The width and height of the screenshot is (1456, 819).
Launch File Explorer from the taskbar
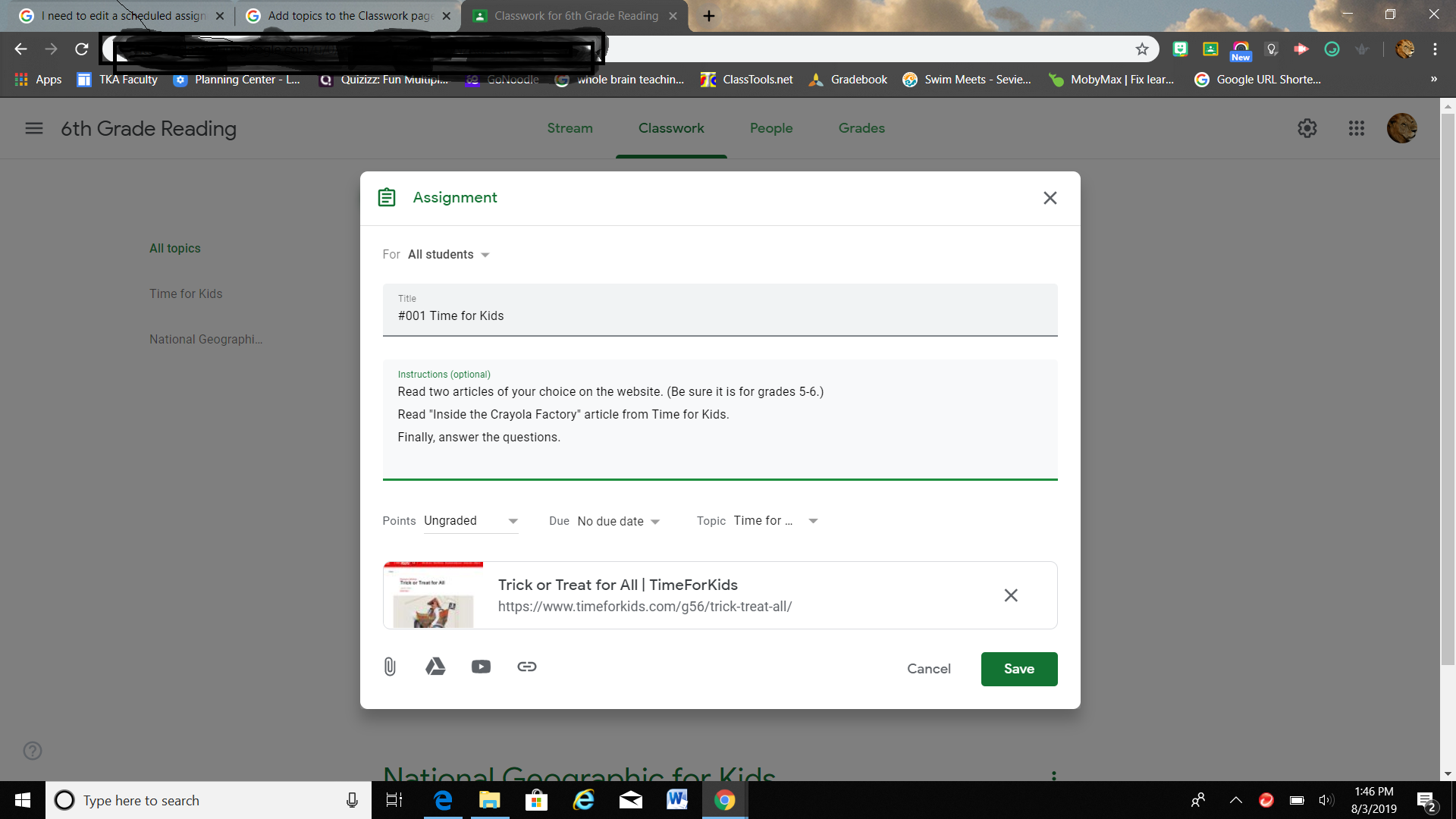(x=489, y=800)
